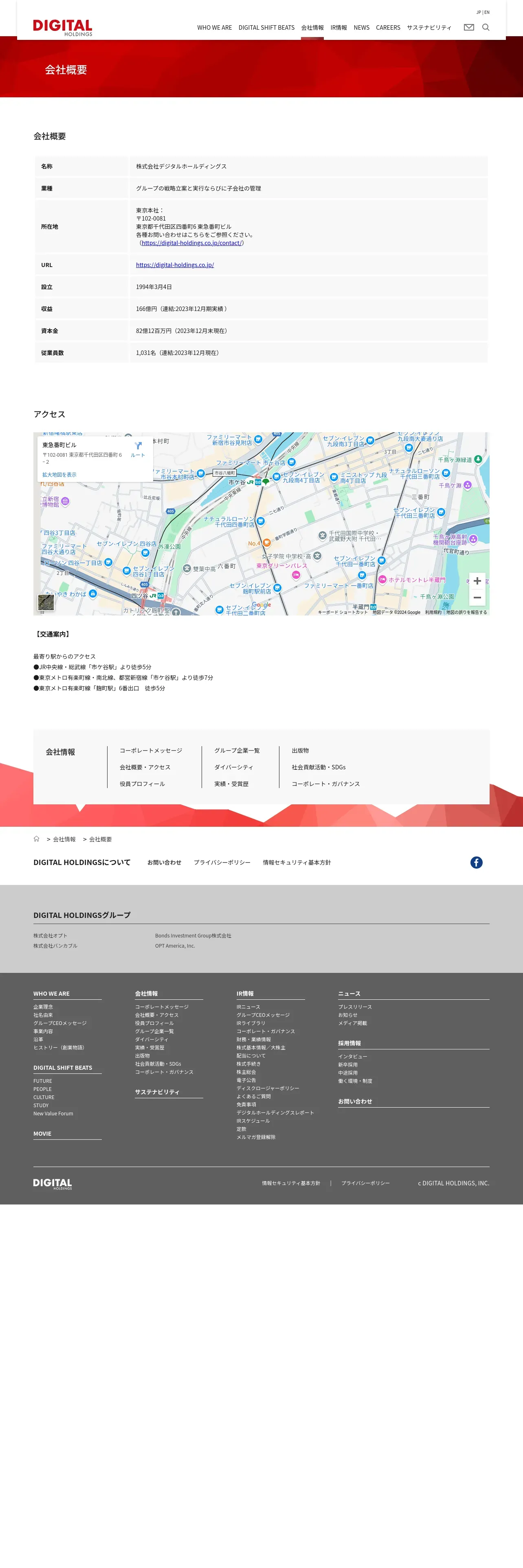Screen dimensions: 523x1568
Task: Open グループ企業一覧 in company info panel
Action: tap(237, 751)
